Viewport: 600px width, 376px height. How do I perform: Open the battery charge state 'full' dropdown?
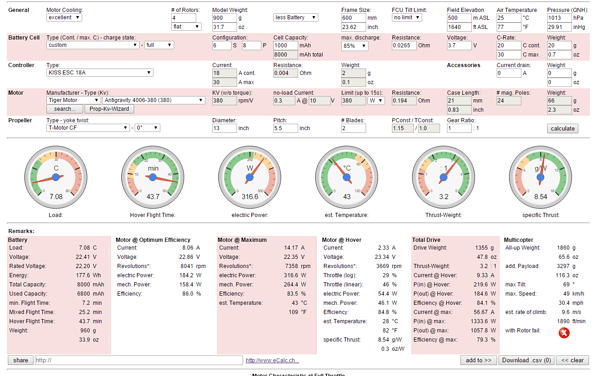tap(159, 45)
